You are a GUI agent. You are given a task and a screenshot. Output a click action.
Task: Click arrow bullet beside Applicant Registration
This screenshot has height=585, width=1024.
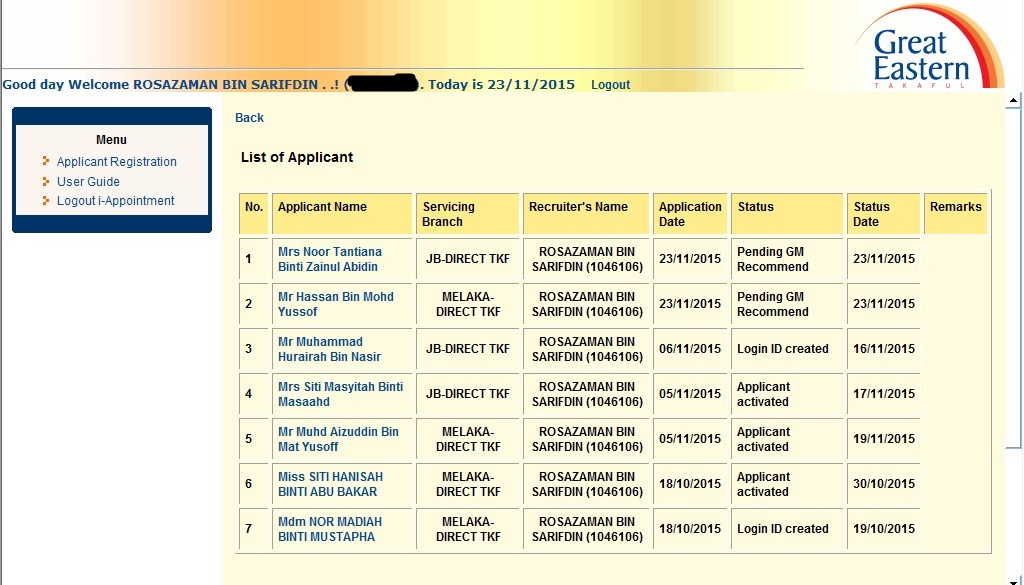[46, 162]
